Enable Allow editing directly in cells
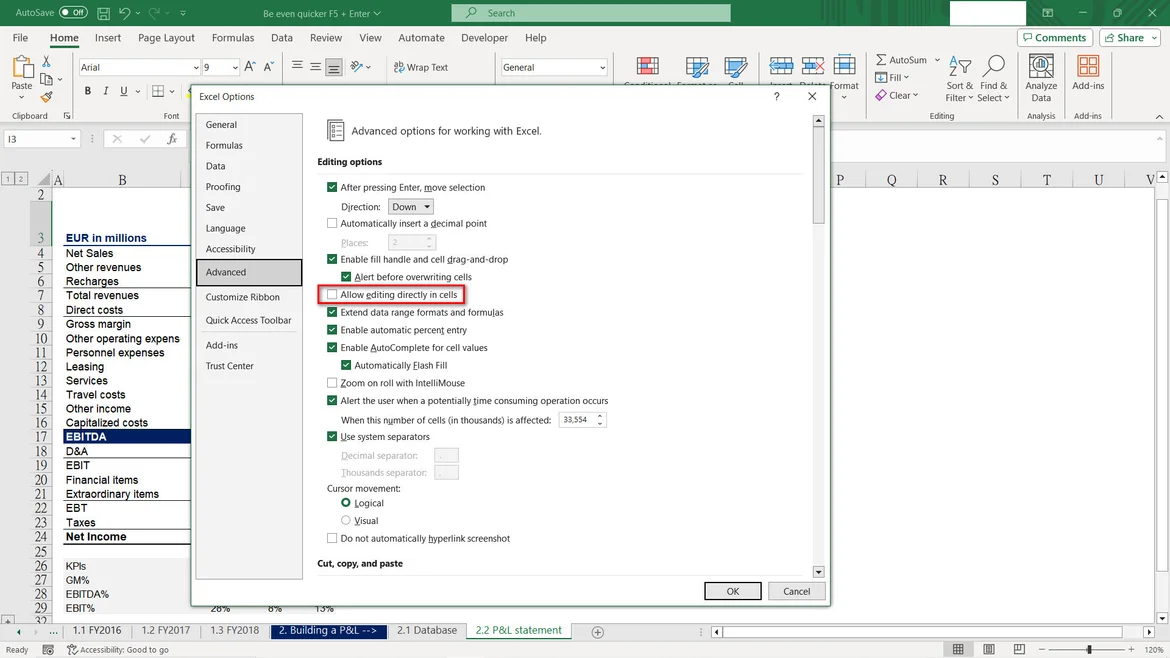 point(333,295)
